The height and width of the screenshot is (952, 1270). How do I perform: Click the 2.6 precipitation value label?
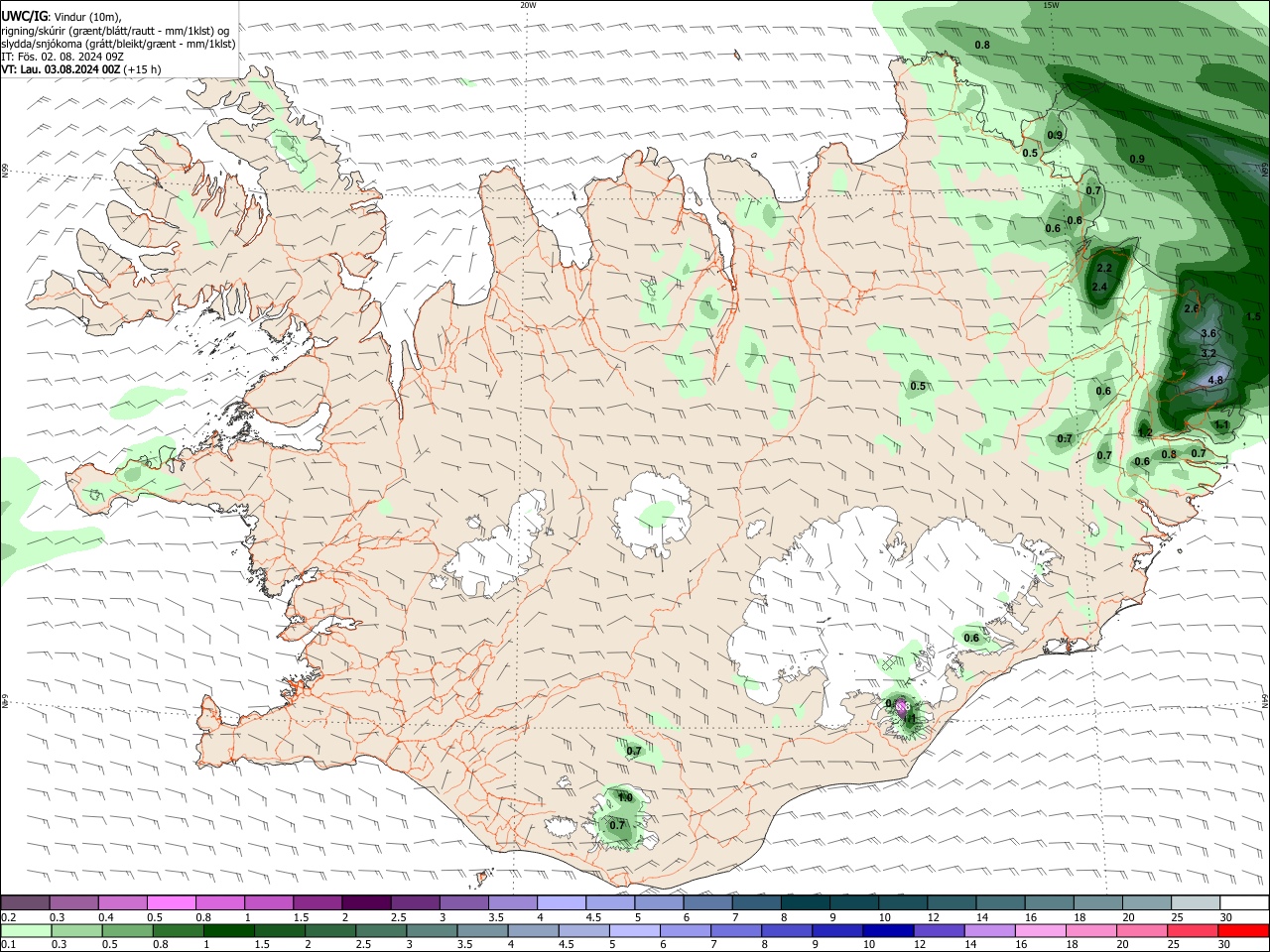pyautogui.click(x=1192, y=309)
